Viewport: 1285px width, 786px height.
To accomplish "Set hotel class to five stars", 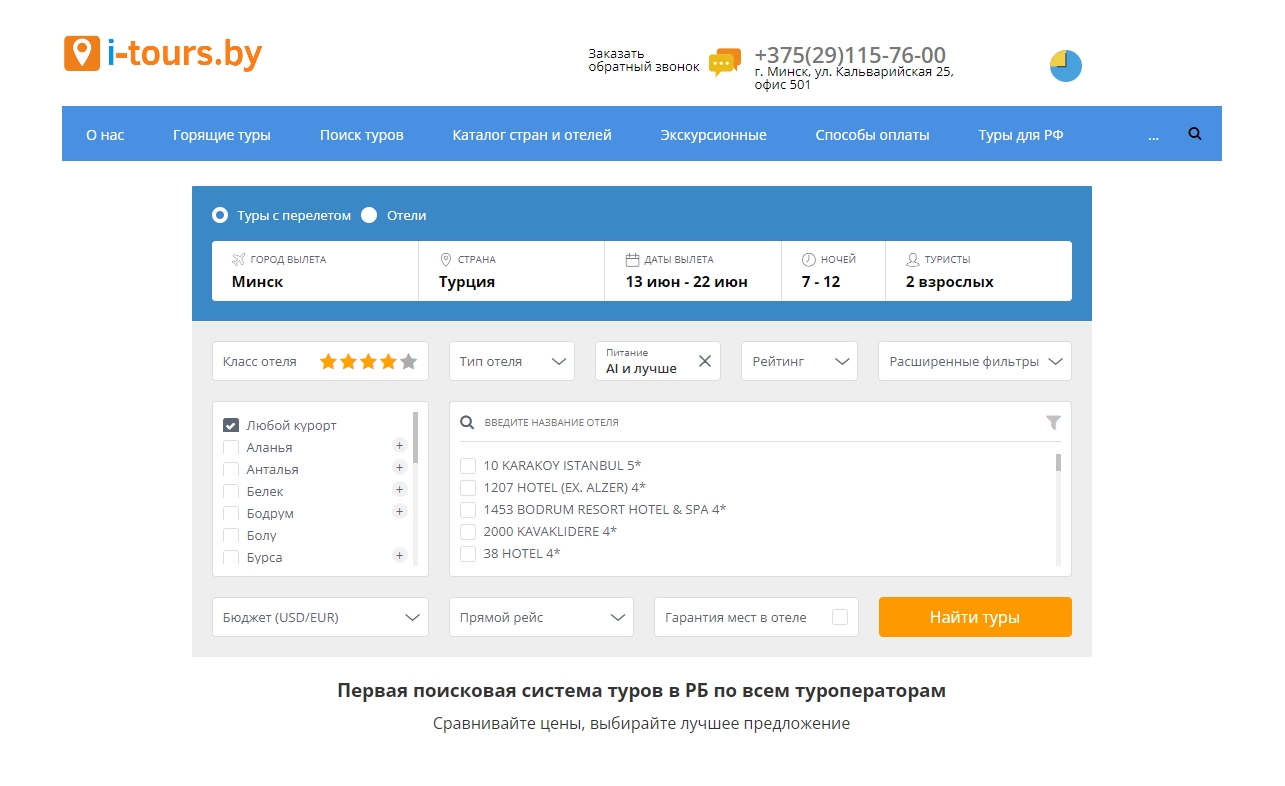I will tap(408, 361).
